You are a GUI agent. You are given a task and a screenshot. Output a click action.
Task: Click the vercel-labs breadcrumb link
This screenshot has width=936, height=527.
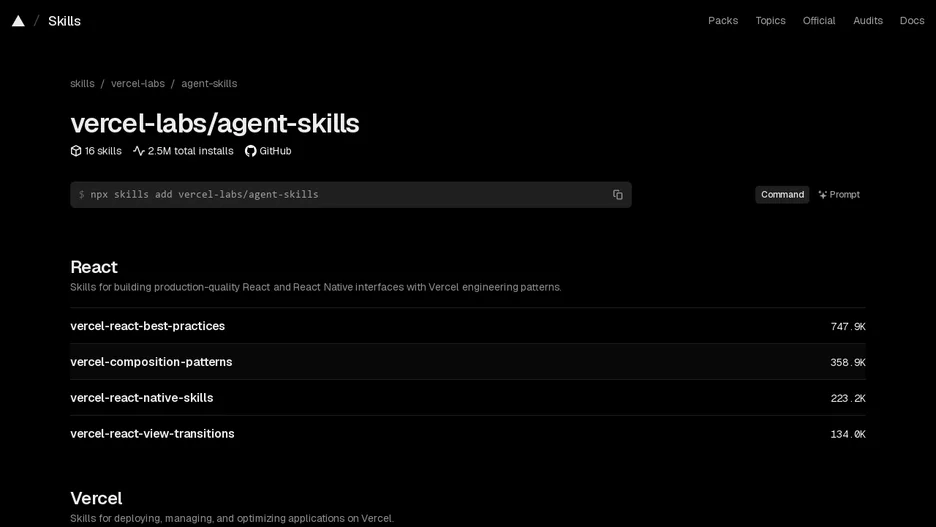(x=138, y=84)
